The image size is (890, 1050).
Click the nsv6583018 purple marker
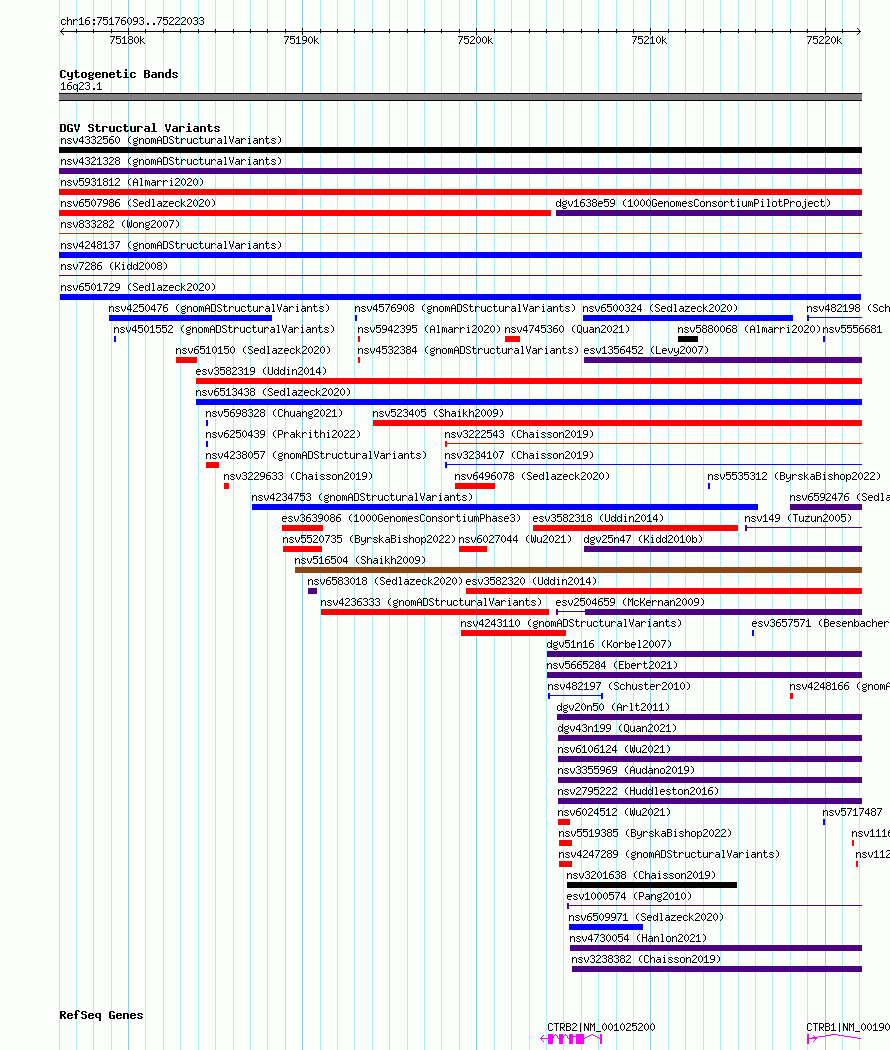pos(312,591)
